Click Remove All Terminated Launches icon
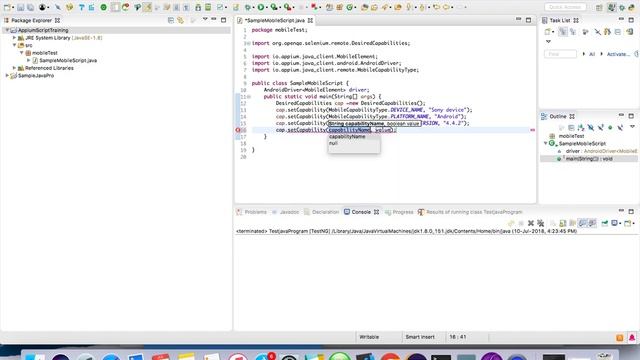Viewport: 640px width, 360px height. 540,223
